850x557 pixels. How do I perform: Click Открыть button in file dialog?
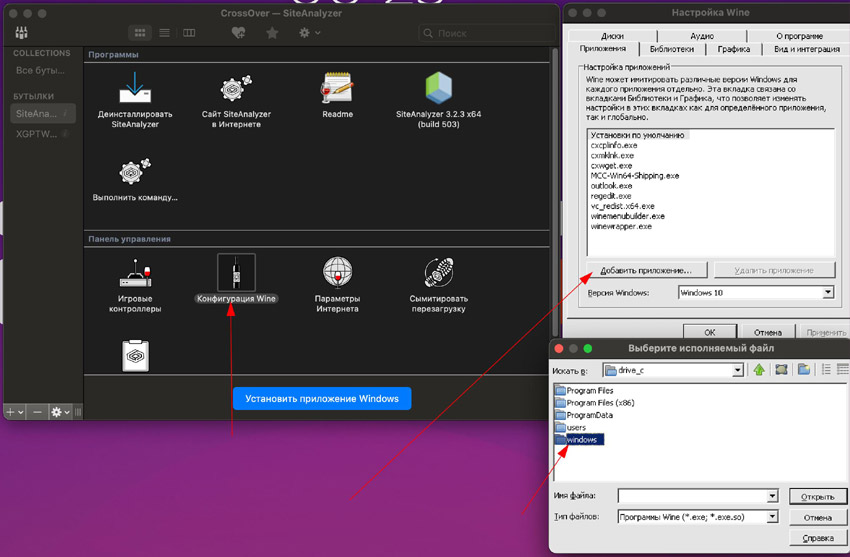point(817,496)
